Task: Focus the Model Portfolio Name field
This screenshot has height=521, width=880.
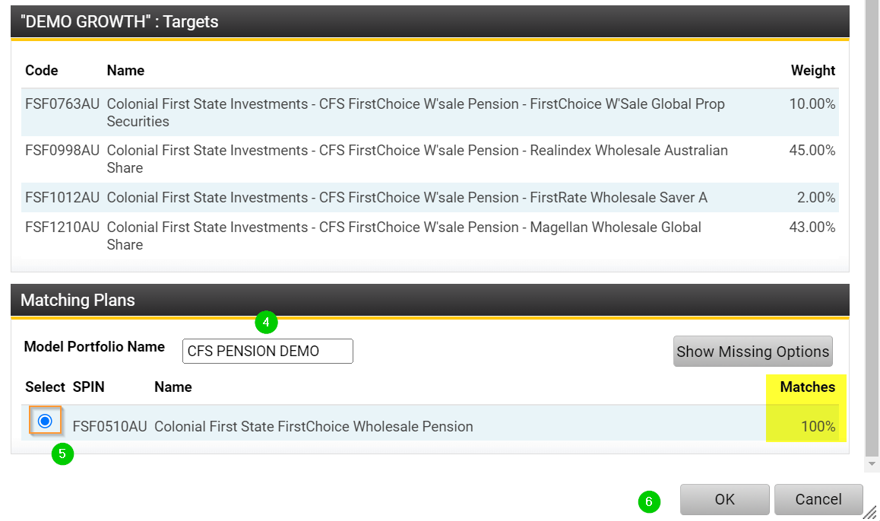Action: (x=267, y=351)
